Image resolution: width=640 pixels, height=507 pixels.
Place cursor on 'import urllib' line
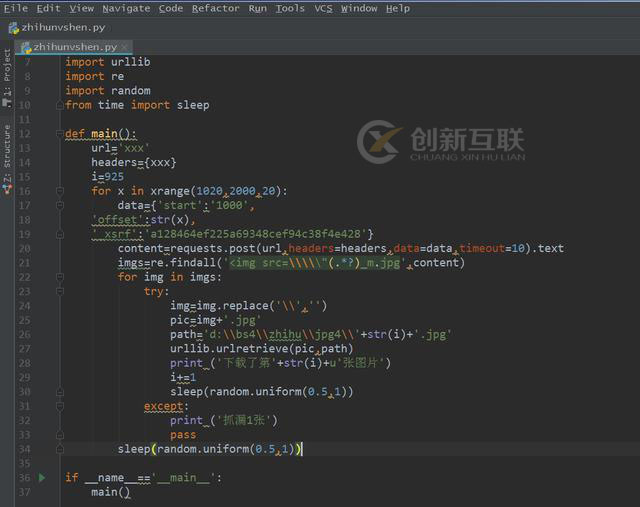[108, 62]
